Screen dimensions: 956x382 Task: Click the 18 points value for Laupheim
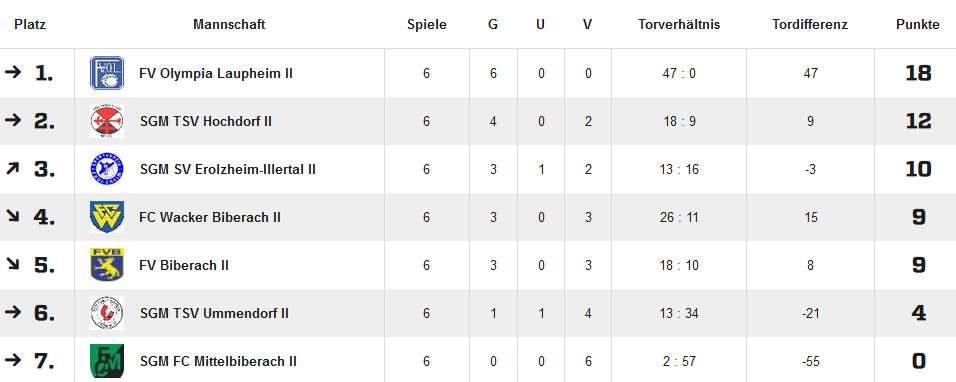click(918, 73)
